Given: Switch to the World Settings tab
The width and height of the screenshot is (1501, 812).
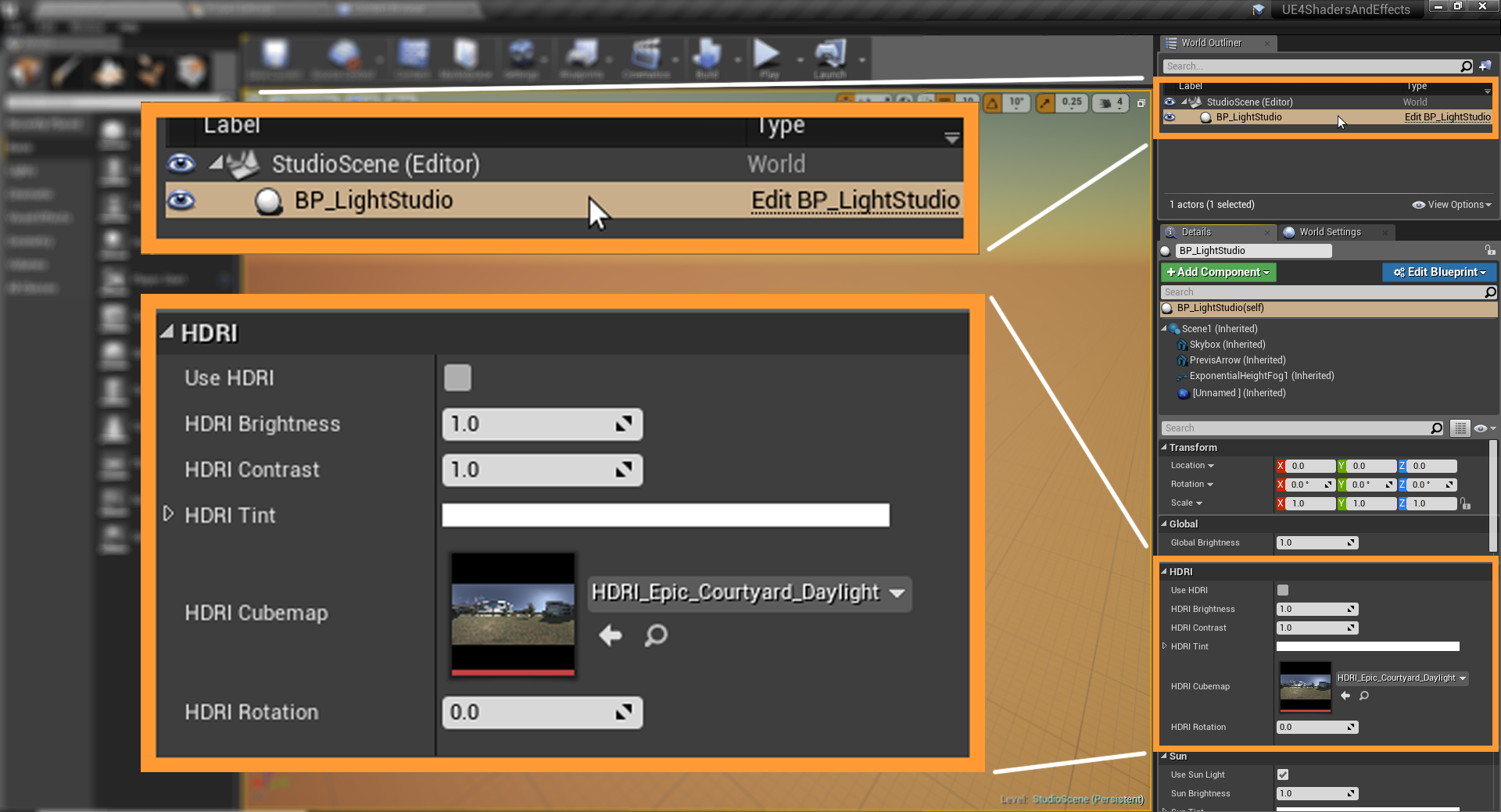Looking at the screenshot, I should click(x=1330, y=232).
